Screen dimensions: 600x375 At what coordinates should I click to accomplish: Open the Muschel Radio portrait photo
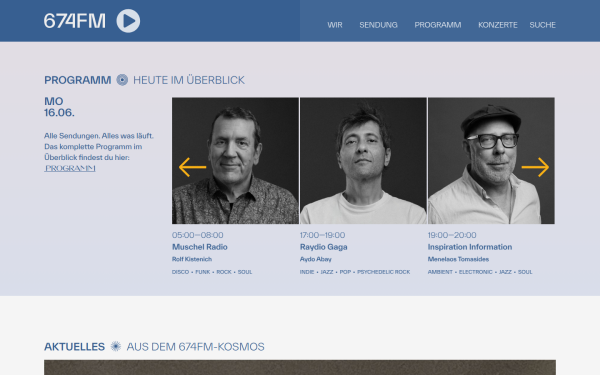click(x=235, y=161)
